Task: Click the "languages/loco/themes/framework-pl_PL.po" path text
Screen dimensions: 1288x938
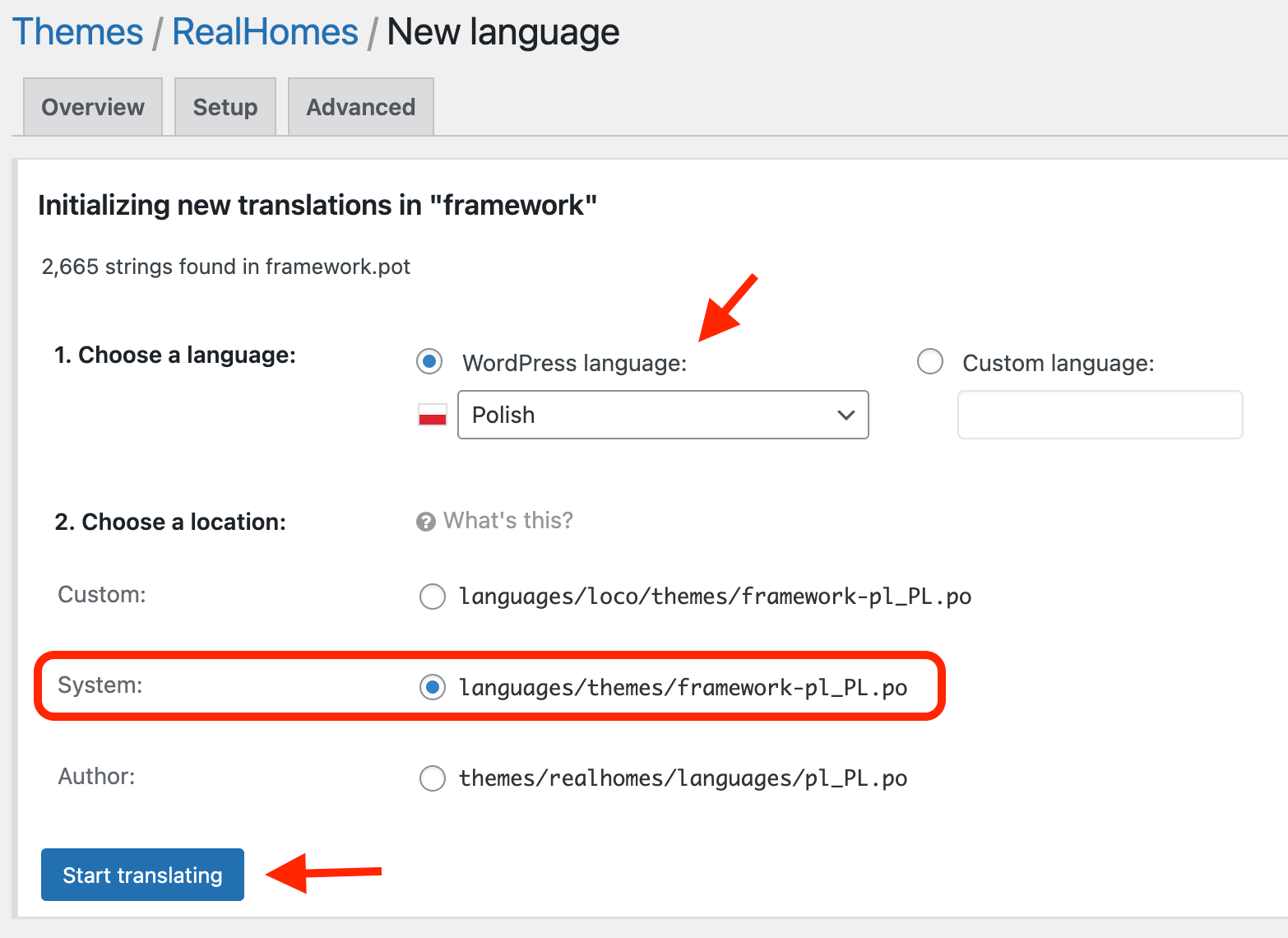Action: pyautogui.click(x=716, y=597)
